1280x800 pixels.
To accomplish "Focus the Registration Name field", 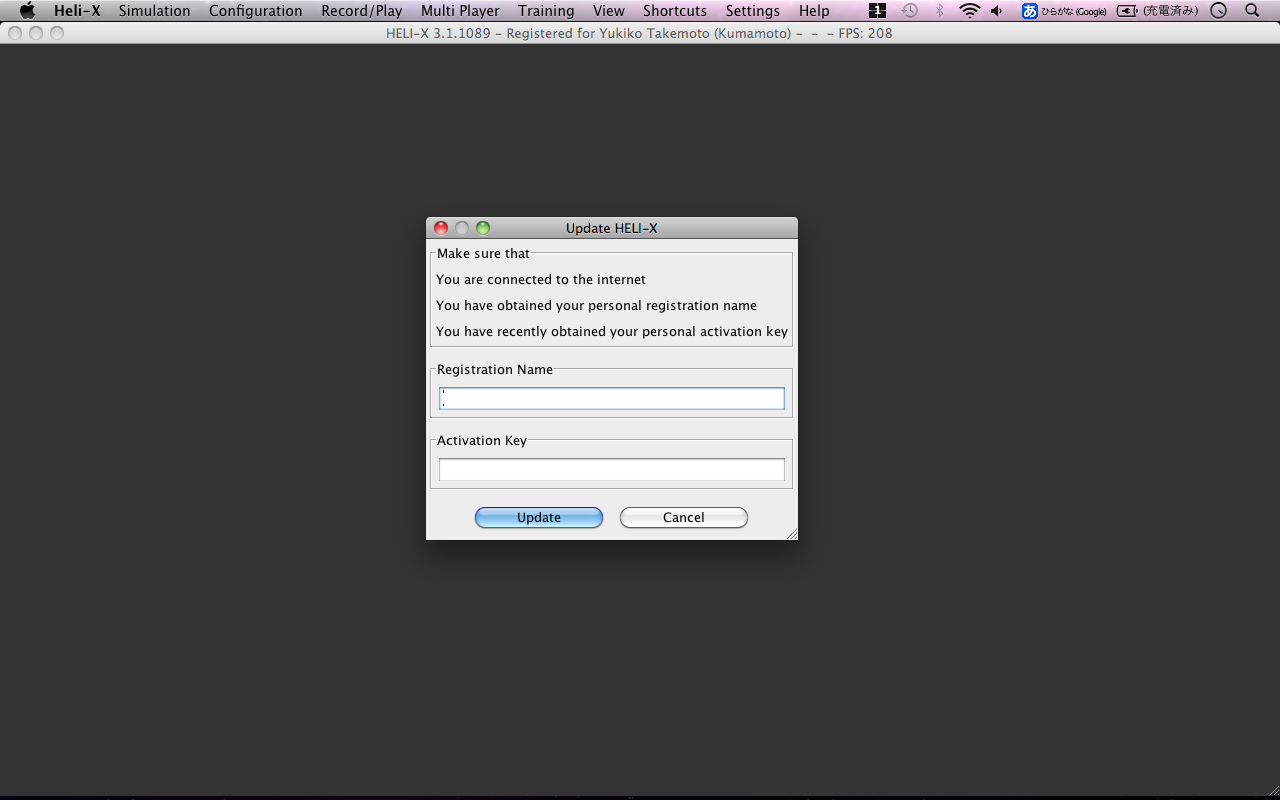I will [x=612, y=399].
